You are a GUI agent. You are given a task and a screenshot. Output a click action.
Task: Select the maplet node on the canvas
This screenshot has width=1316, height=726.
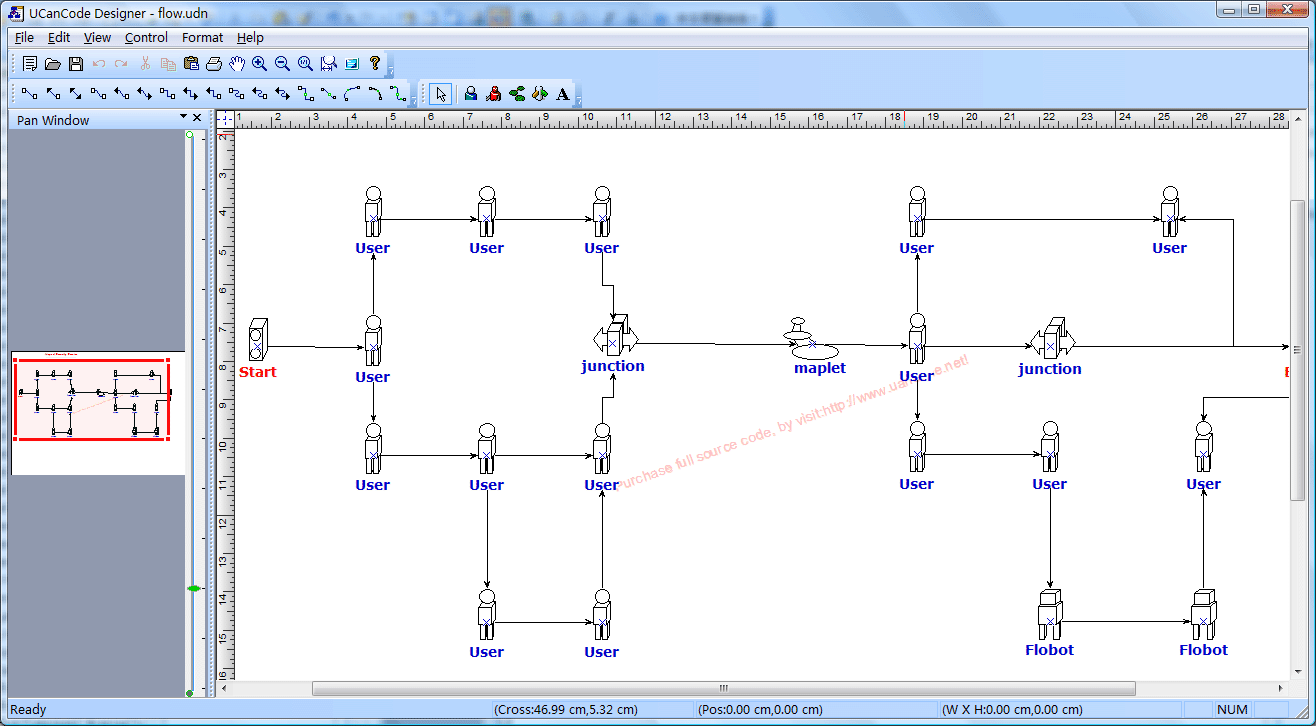click(x=812, y=340)
